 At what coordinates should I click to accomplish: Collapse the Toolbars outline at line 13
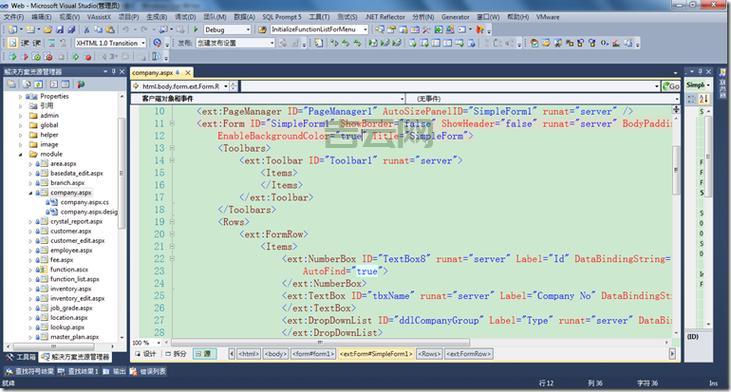172,148
